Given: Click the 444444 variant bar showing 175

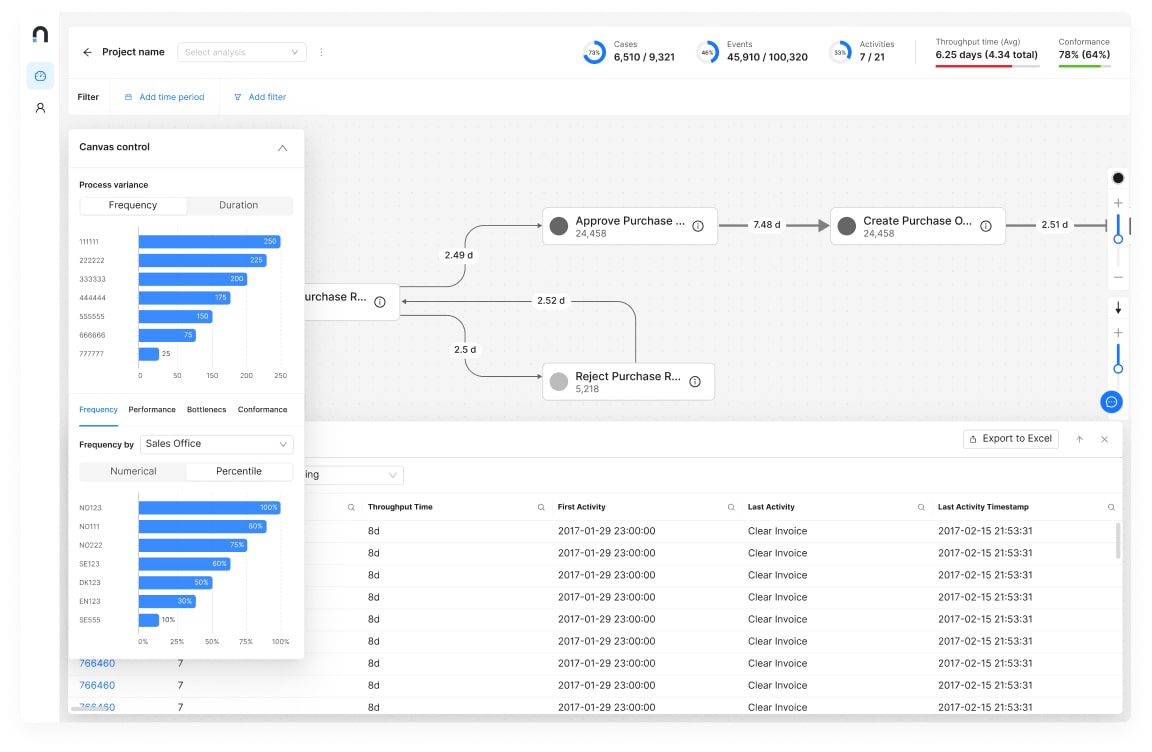Looking at the screenshot, I should [x=184, y=297].
